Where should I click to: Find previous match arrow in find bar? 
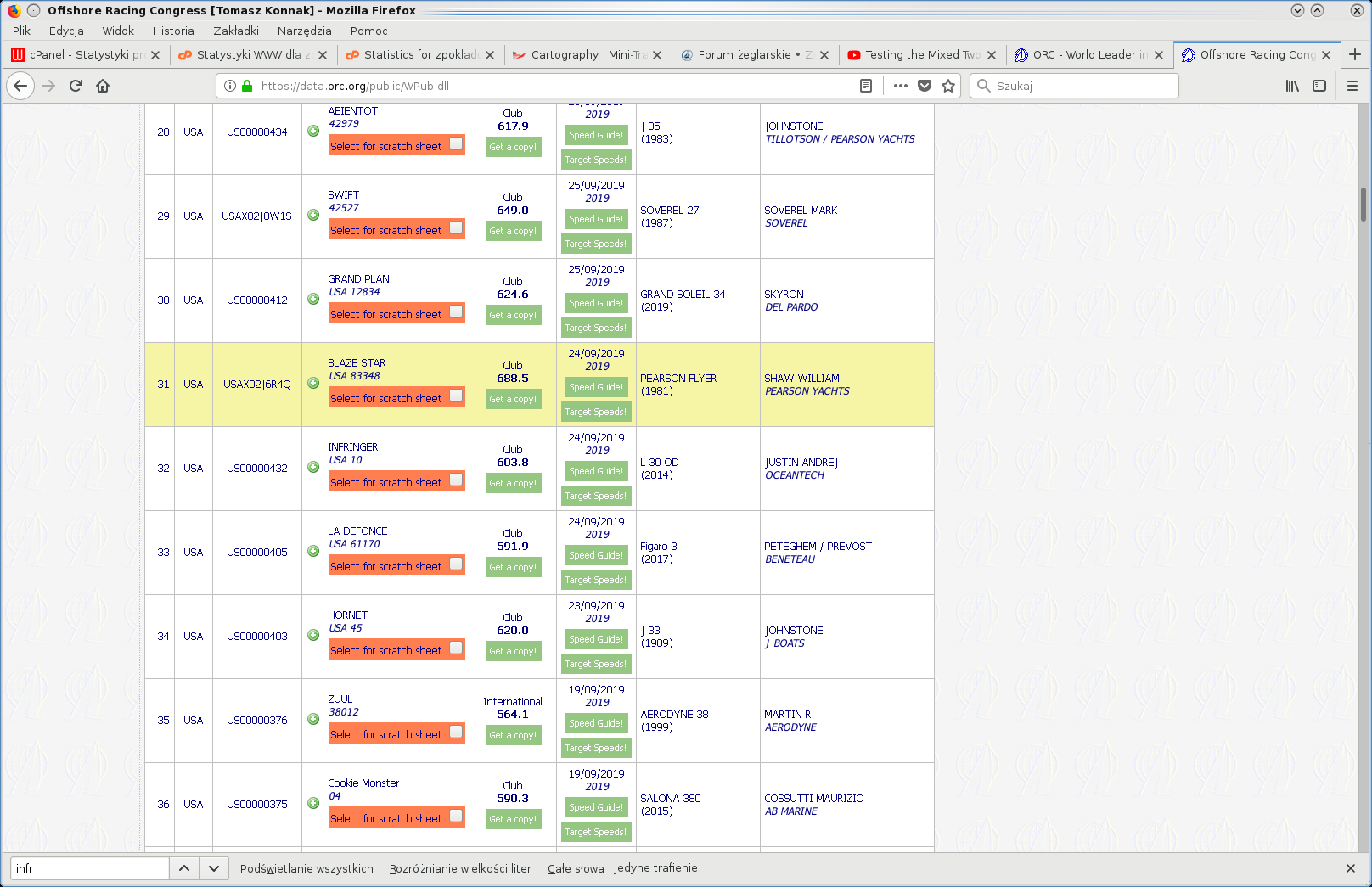[184, 868]
